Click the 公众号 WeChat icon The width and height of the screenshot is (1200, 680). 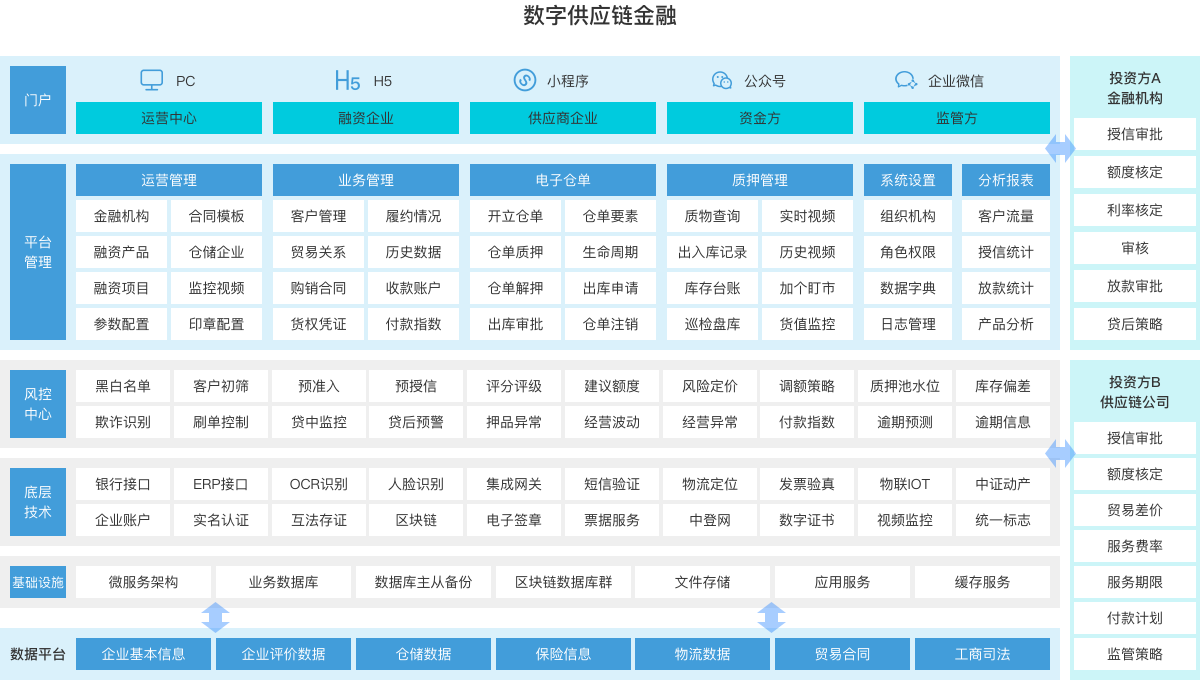click(x=722, y=80)
